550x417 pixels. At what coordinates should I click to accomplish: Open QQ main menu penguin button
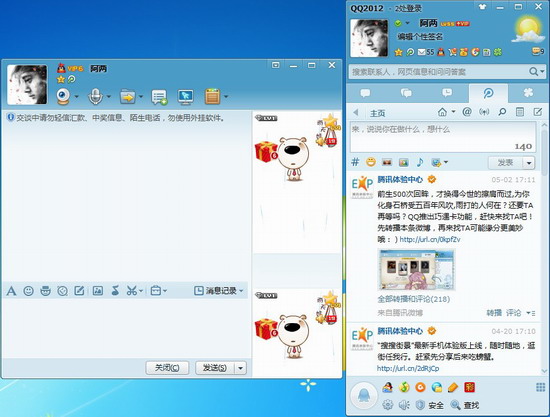[364, 396]
